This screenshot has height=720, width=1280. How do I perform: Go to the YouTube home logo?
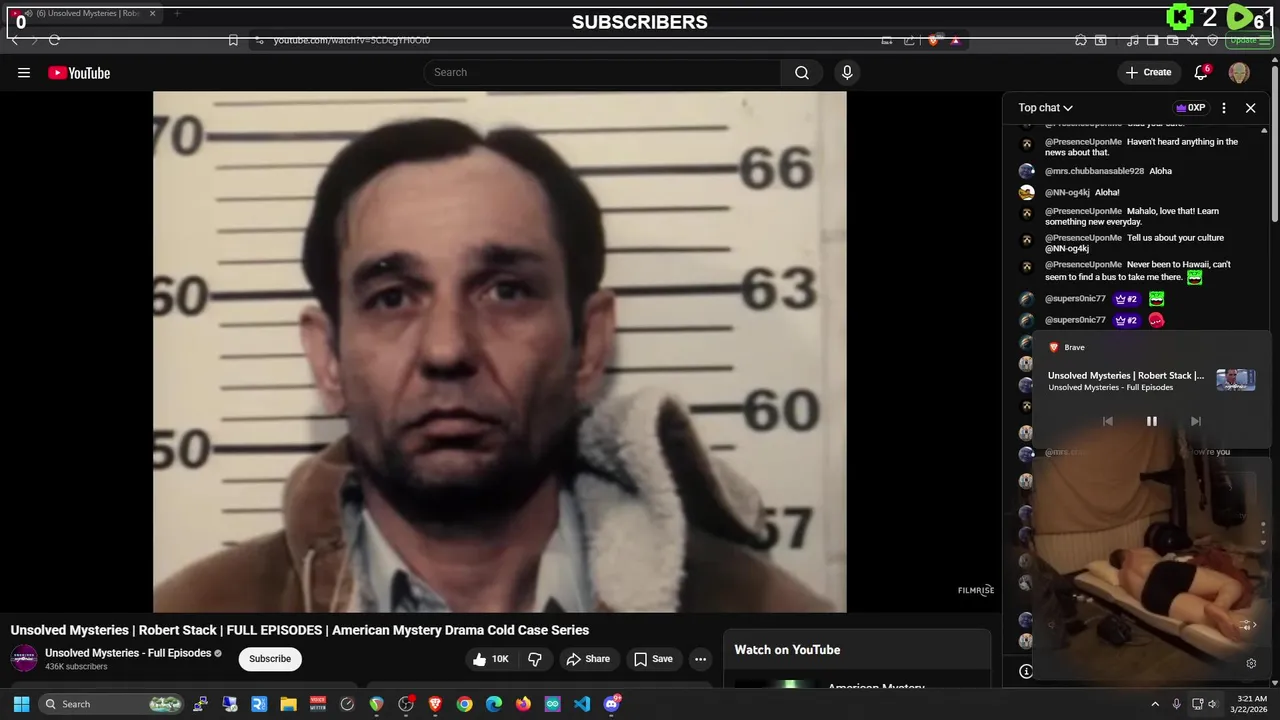79,72
